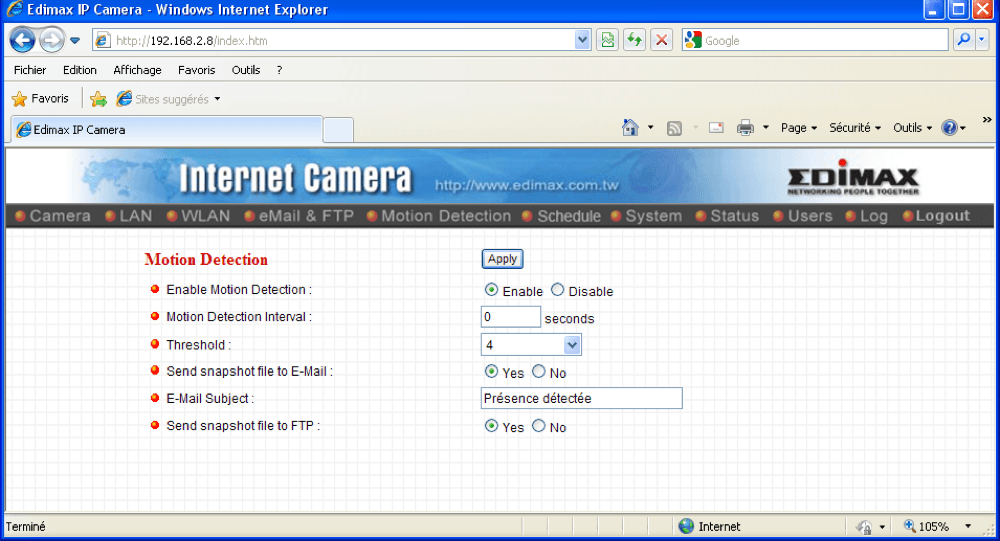The height and width of the screenshot is (541, 1000).
Task: Select the Edimax IP Camera tab
Action: point(167,130)
